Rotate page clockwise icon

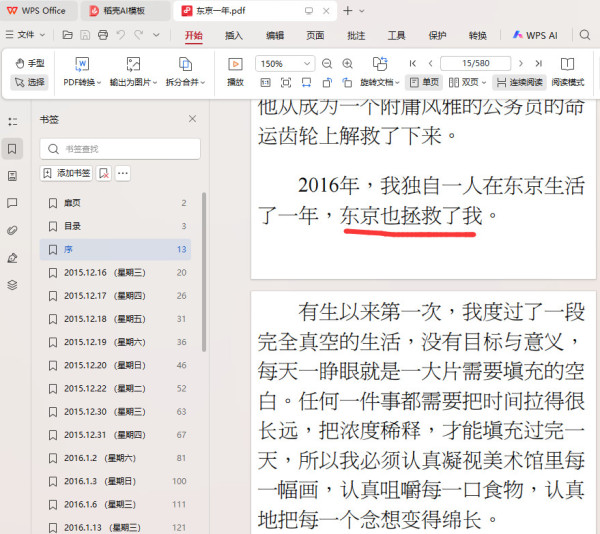point(327,83)
